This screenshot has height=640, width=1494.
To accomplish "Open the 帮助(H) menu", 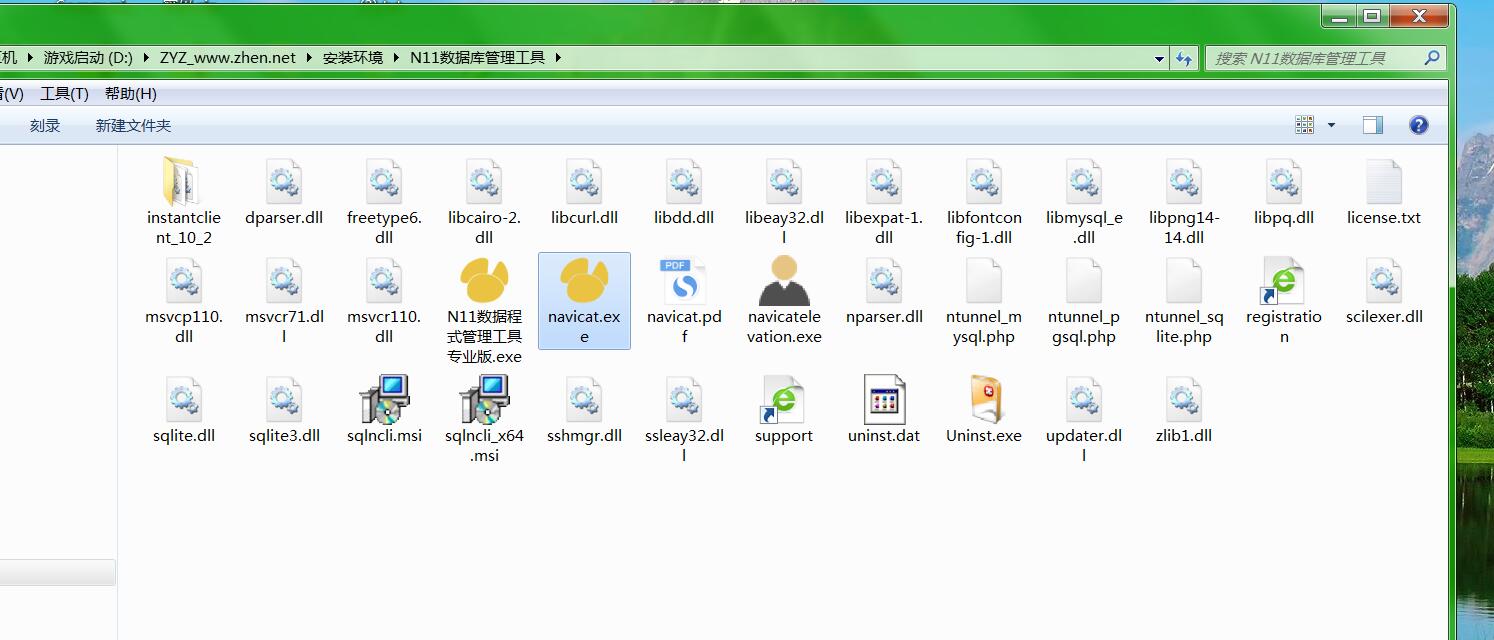I will pos(131,94).
